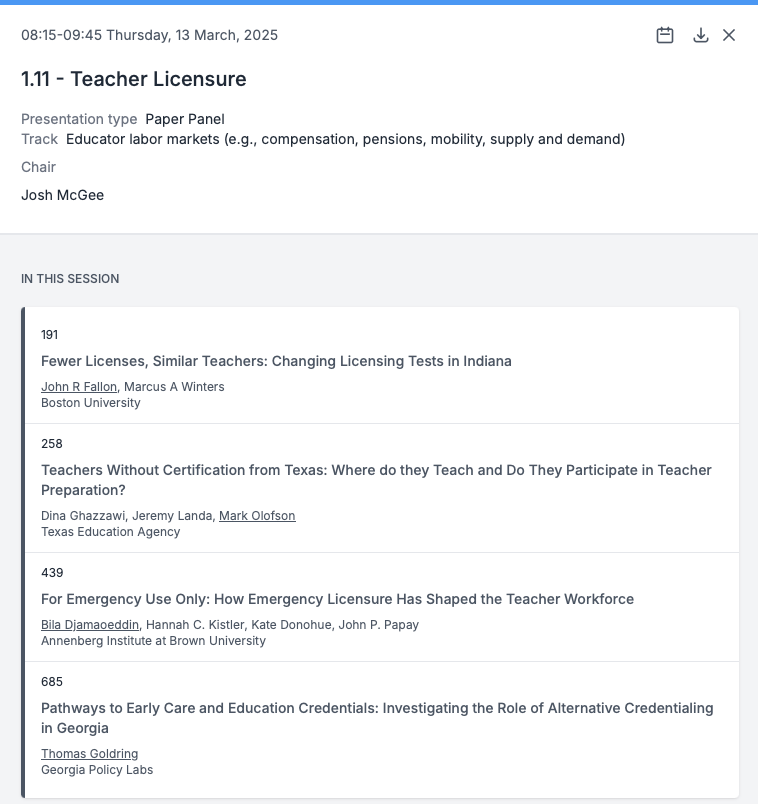This screenshot has width=758, height=804.
Task: Add session to calendar icon
Action: (665, 36)
